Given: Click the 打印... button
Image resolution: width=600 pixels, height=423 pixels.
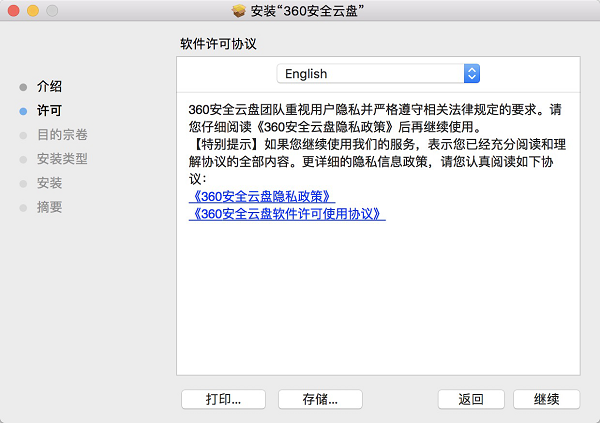Looking at the screenshot, I should 223,399.
